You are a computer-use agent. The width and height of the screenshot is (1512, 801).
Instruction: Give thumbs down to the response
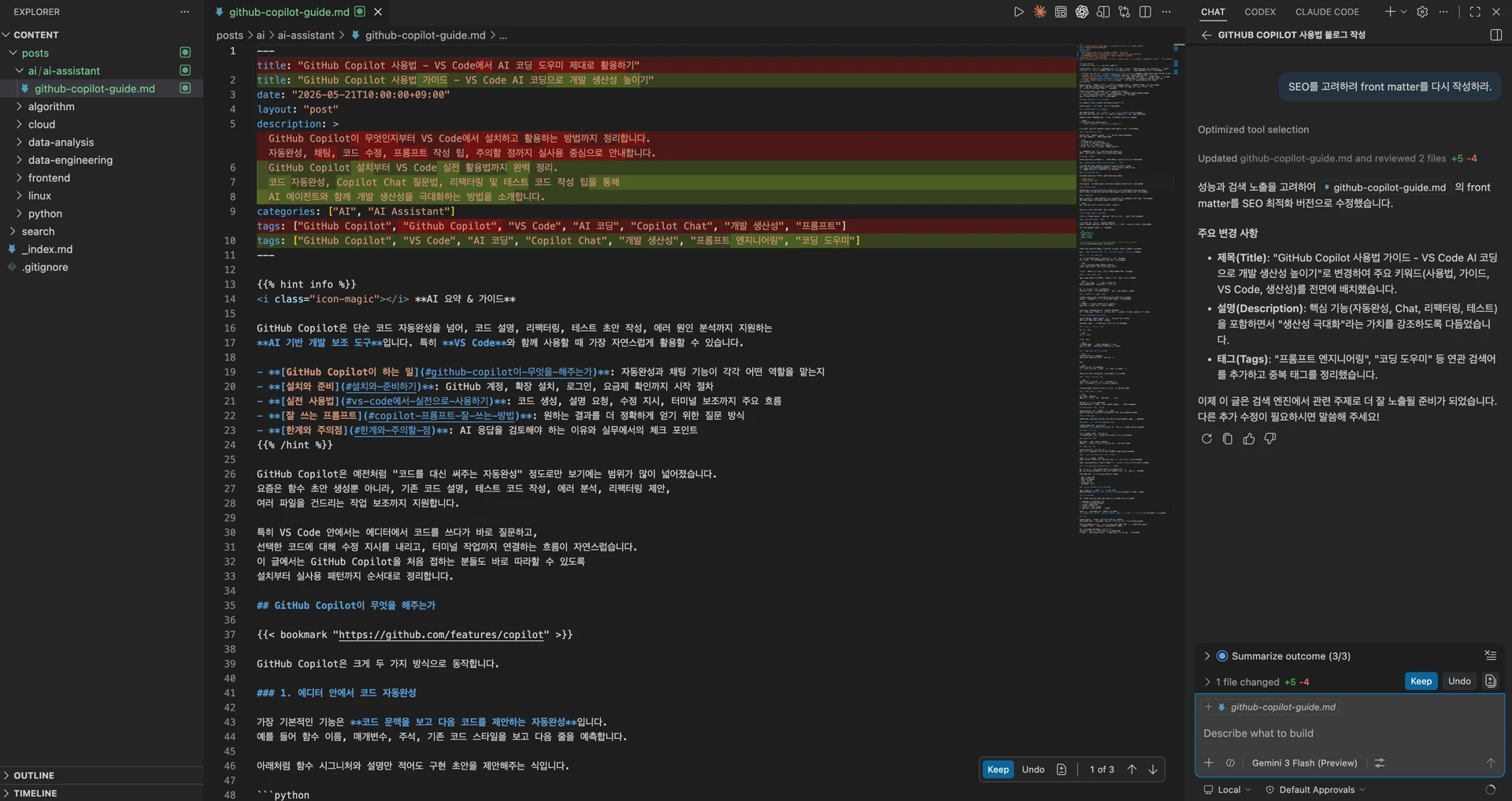[x=1270, y=439]
